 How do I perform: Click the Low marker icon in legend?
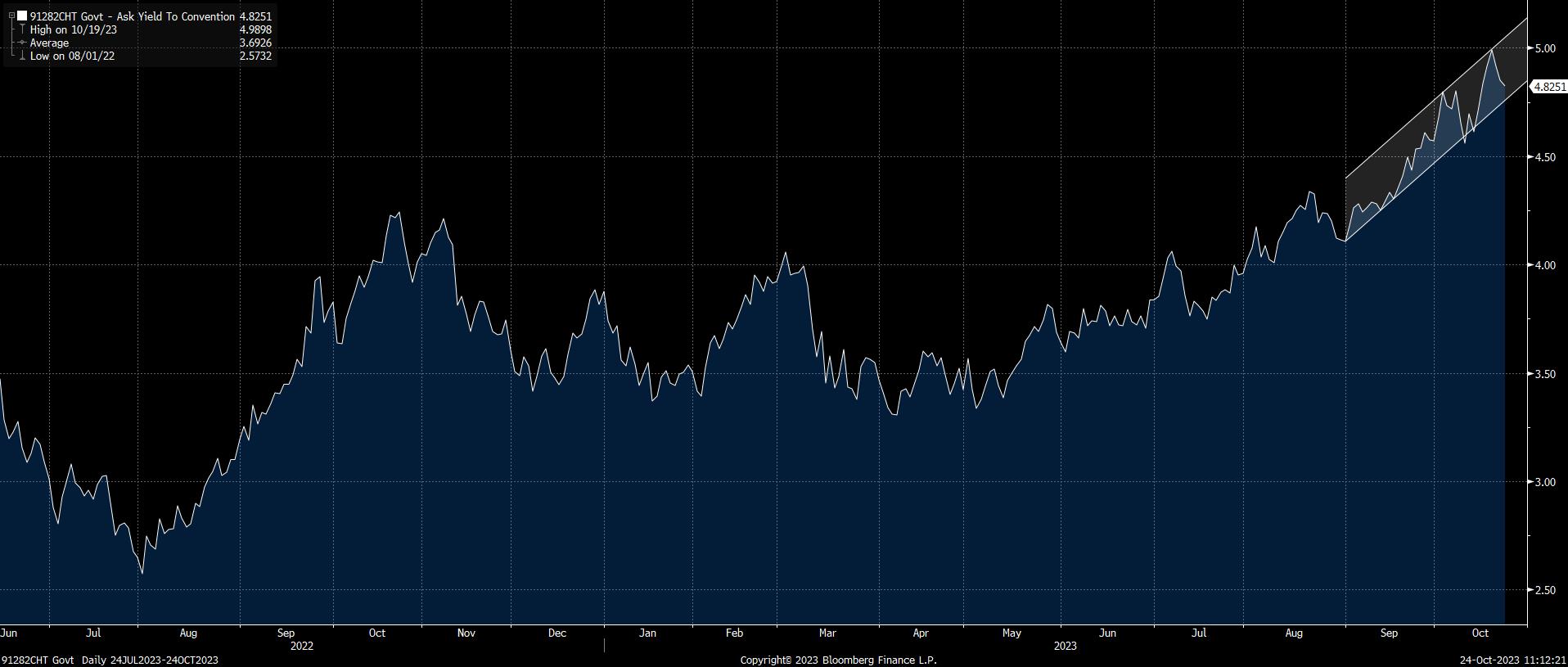click(x=22, y=56)
